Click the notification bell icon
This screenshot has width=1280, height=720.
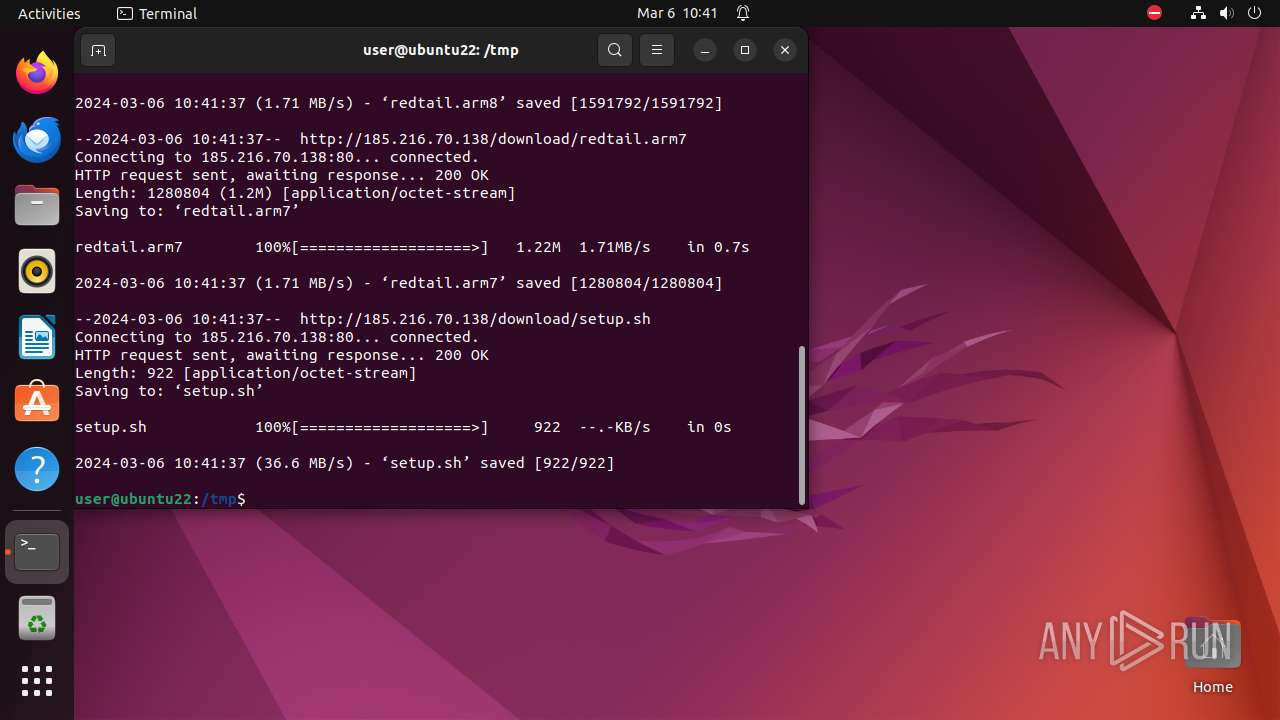pyautogui.click(x=743, y=13)
